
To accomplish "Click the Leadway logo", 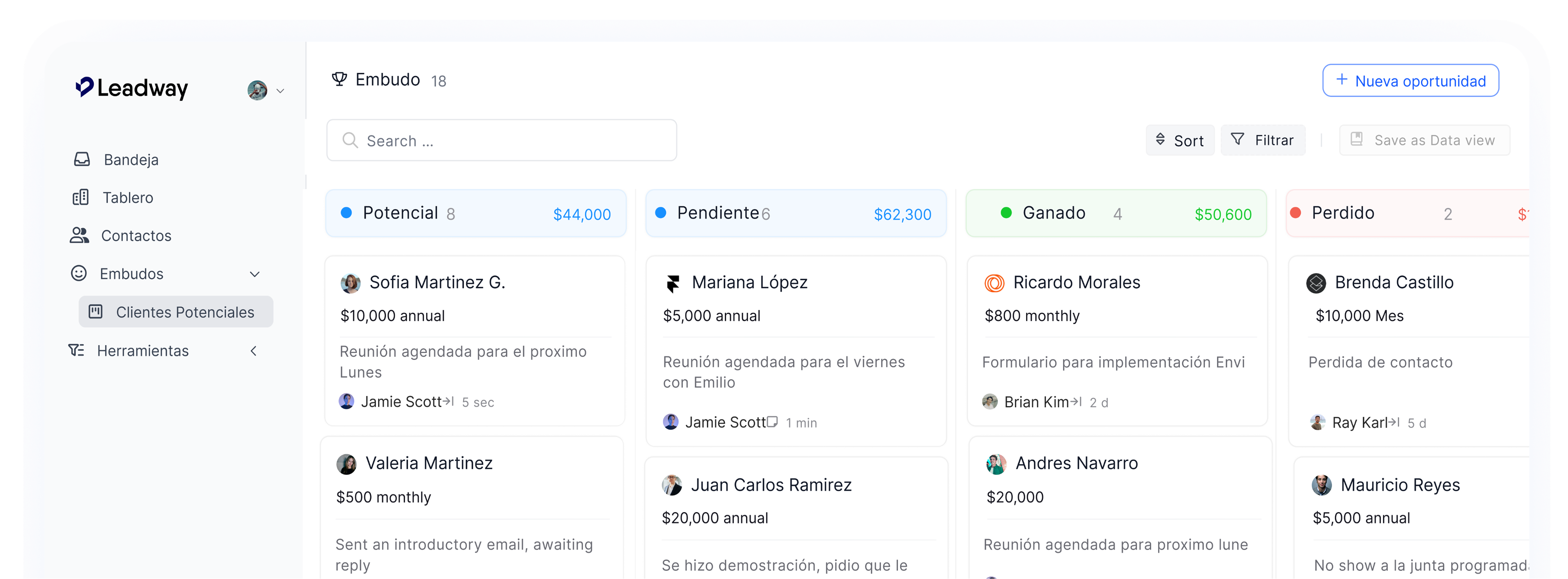I will [x=131, y=88].
